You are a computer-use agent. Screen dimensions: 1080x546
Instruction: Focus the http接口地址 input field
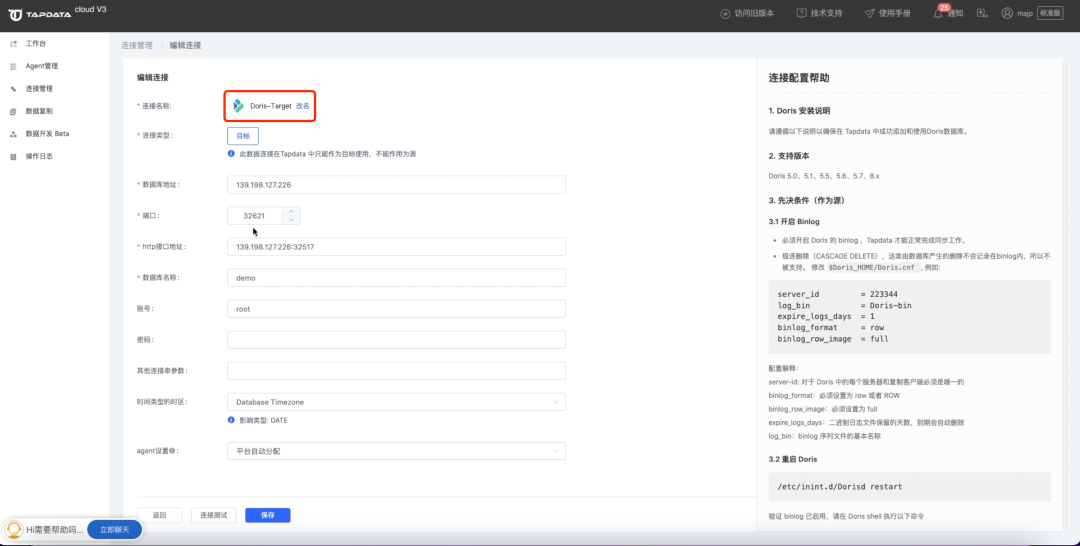click(x=396, y=246)
